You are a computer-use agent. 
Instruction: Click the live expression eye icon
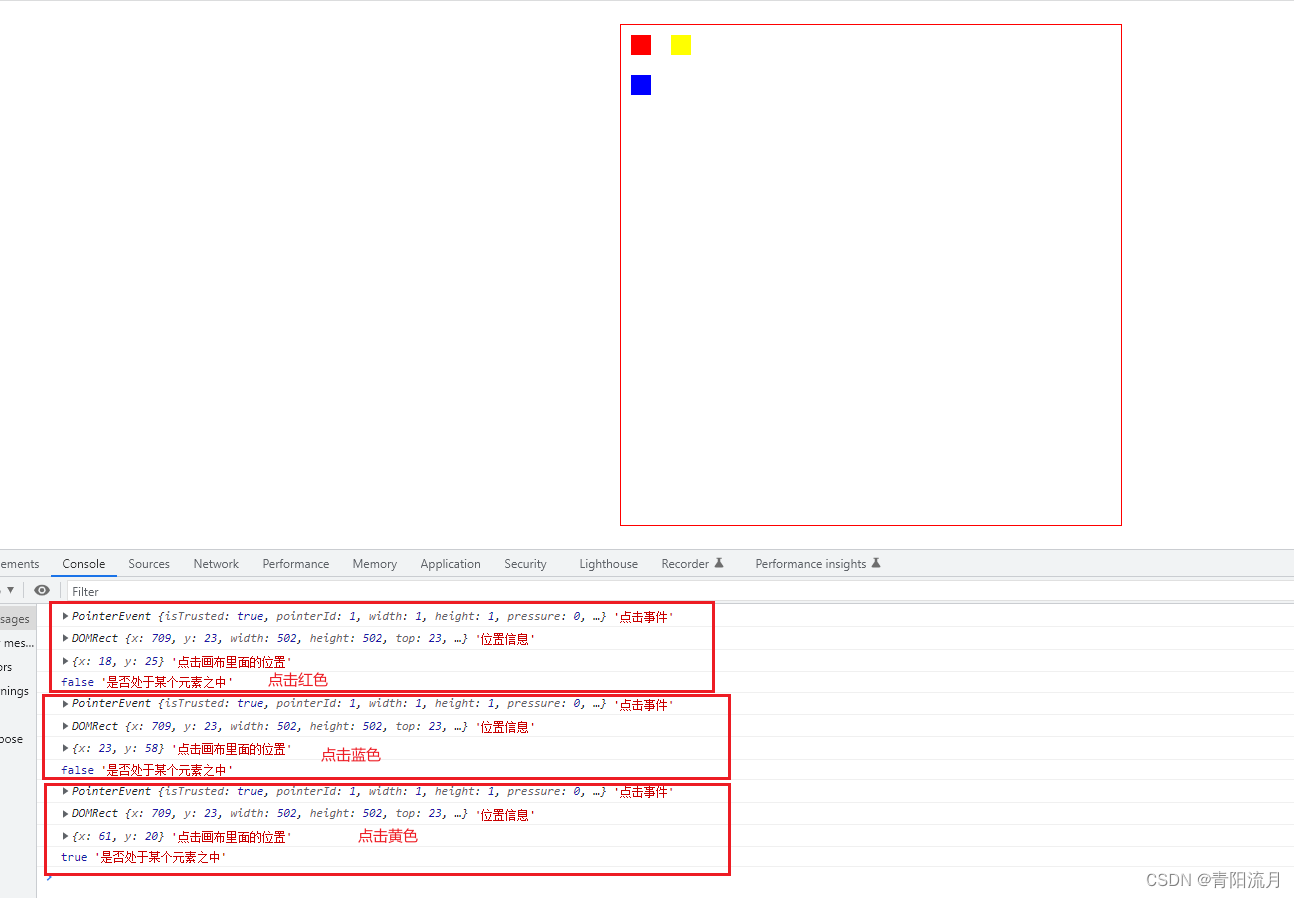[41, 590]
